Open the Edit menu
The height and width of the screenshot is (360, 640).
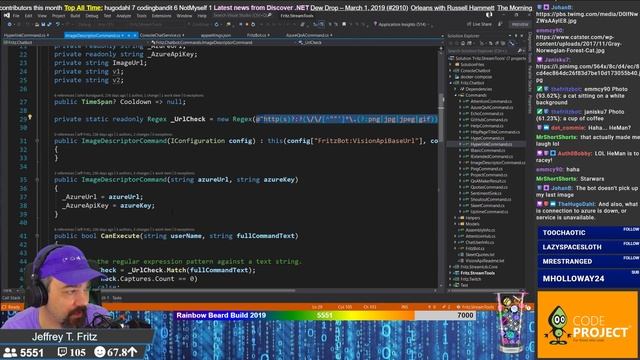click(x=29, y=16)
